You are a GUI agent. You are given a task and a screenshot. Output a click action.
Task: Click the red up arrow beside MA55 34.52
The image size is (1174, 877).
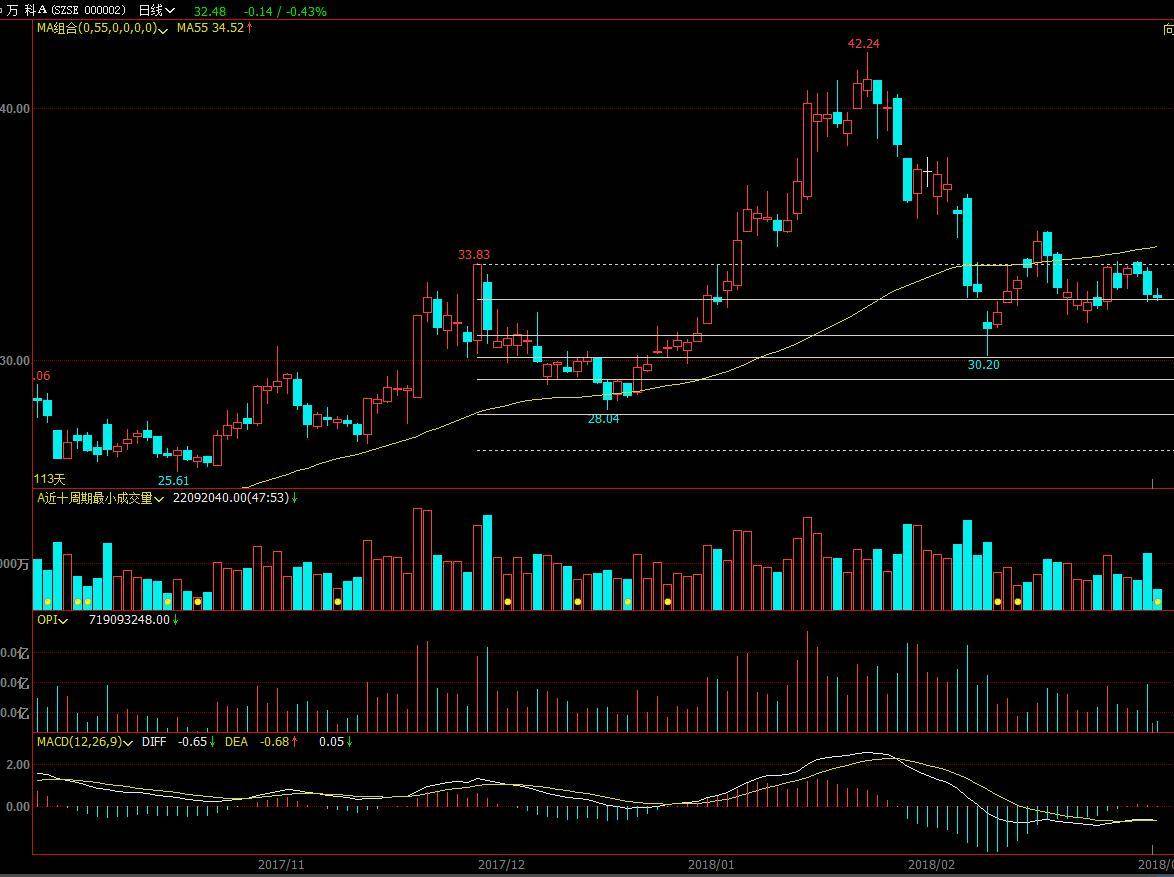click(x=249, y=28)
